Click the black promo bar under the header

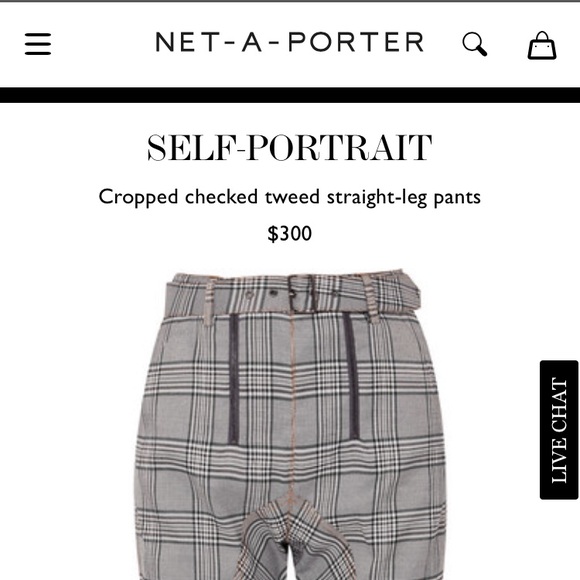pos(290,95)
